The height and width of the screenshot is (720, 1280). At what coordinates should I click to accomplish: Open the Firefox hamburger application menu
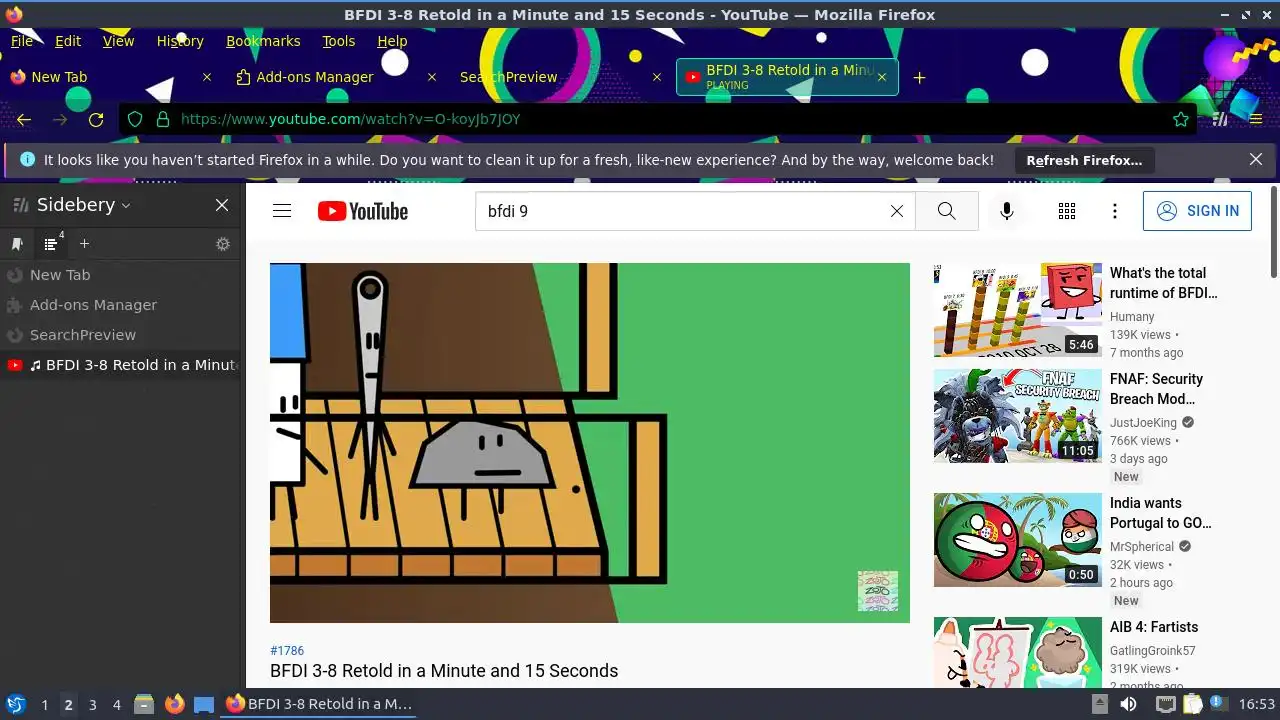(x=1256, y=119)
